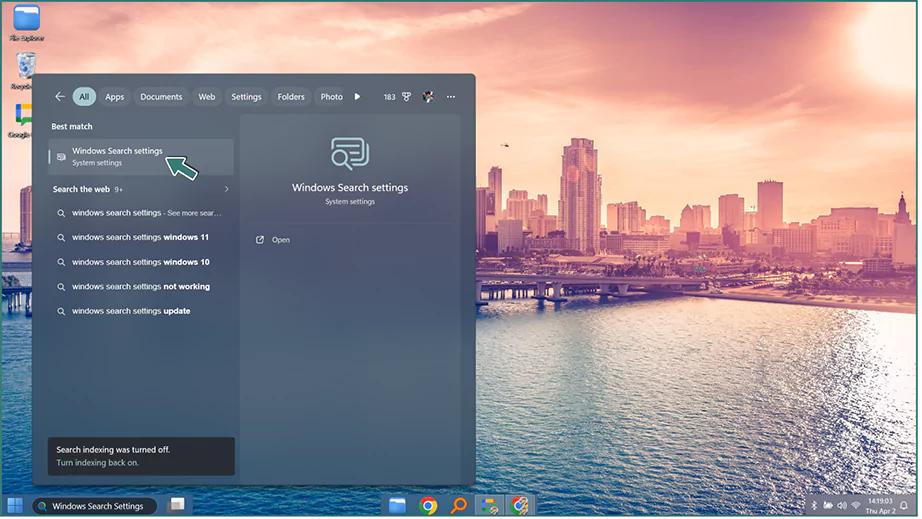Click the taskbar search box
The width and height of the screenshot is (922, 519).
(x=95, y=507)
